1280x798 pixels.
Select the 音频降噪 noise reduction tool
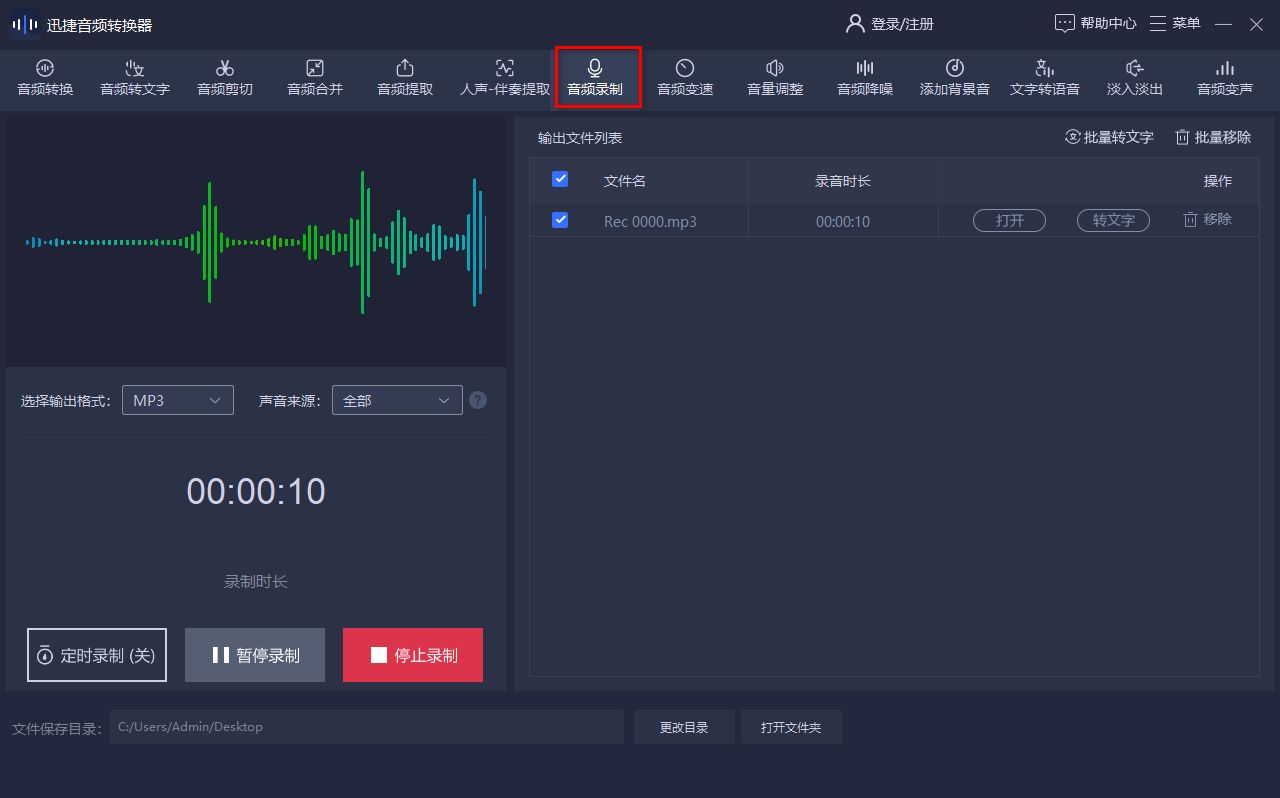863,78
